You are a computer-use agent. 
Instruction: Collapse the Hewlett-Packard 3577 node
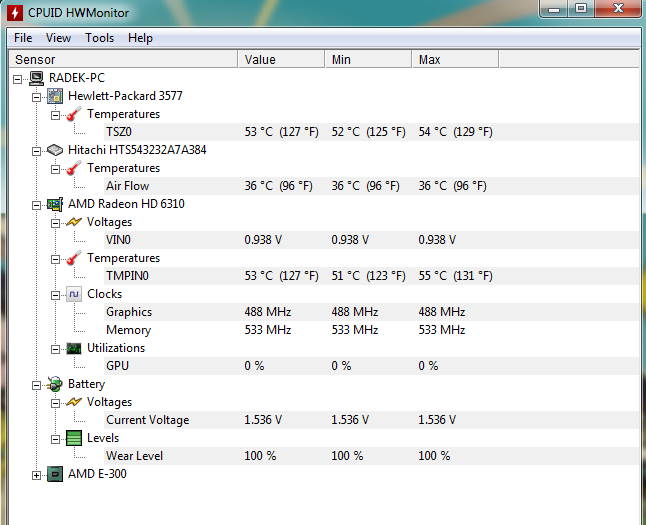(x=36, y=97)
